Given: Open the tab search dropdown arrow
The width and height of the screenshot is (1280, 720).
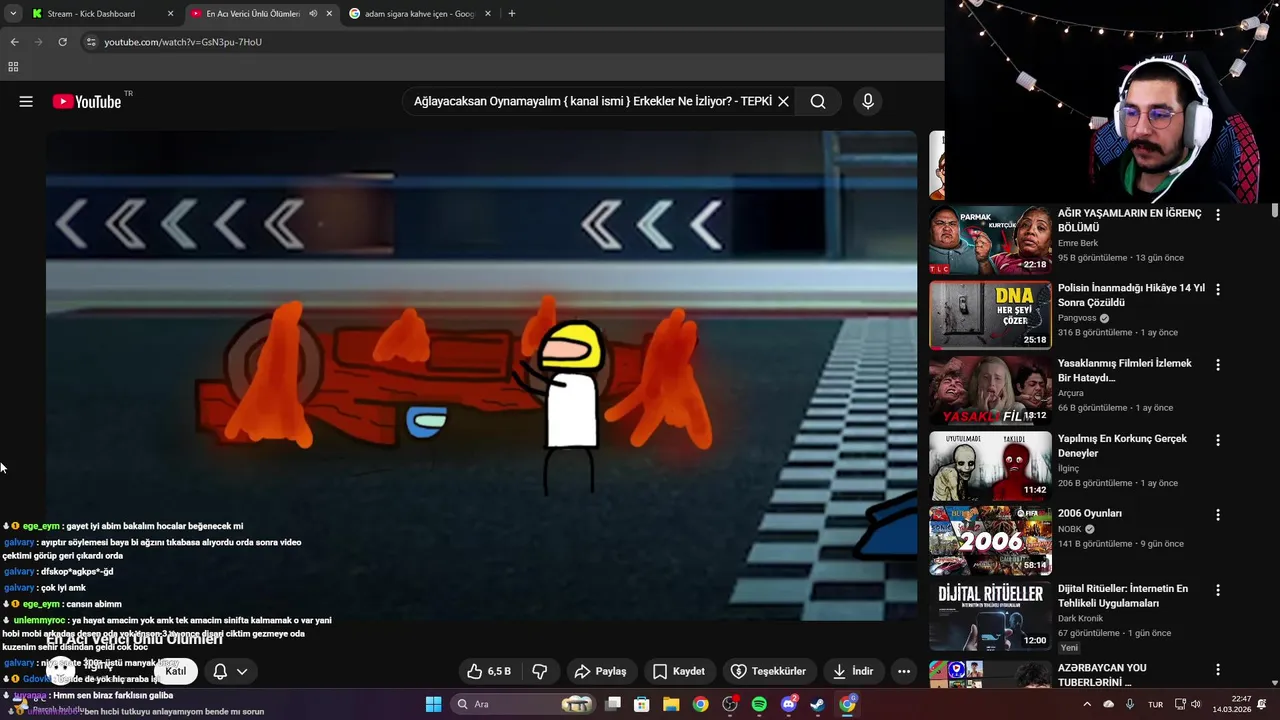Looking at the screenshot, I should [13, 14].
